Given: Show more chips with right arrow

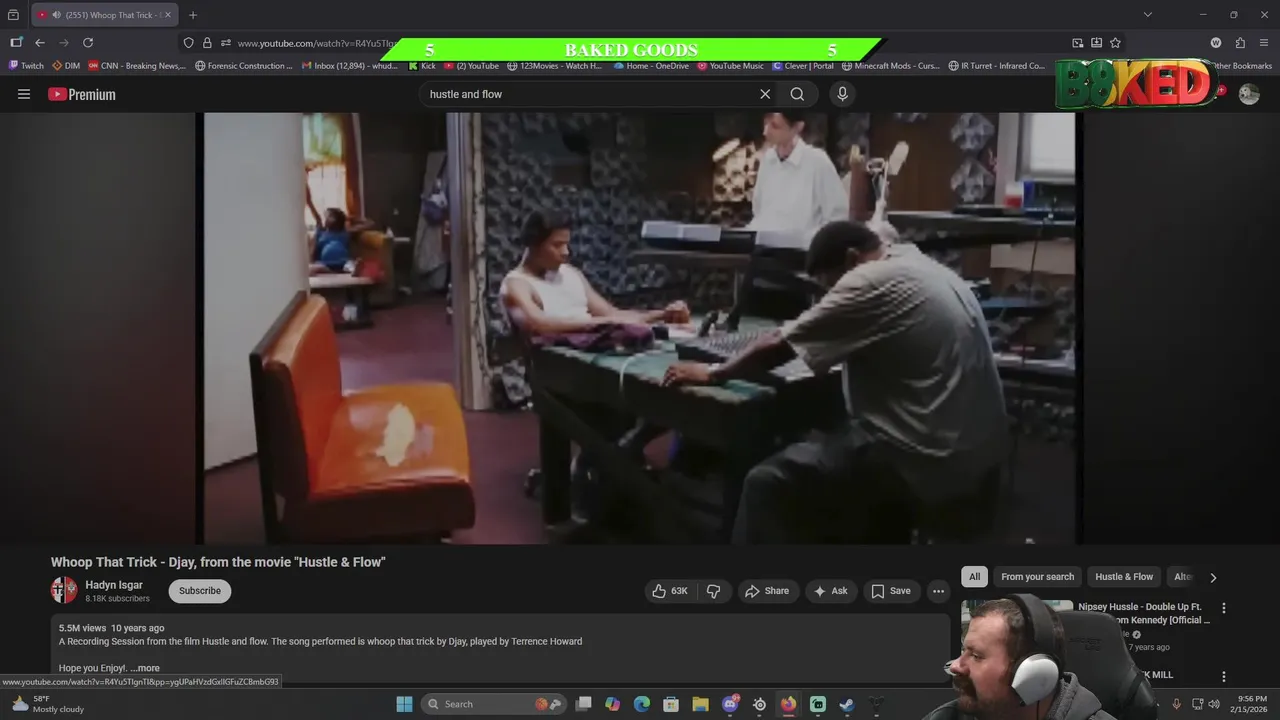Looking at the screenshot, I should [1213, 577].
